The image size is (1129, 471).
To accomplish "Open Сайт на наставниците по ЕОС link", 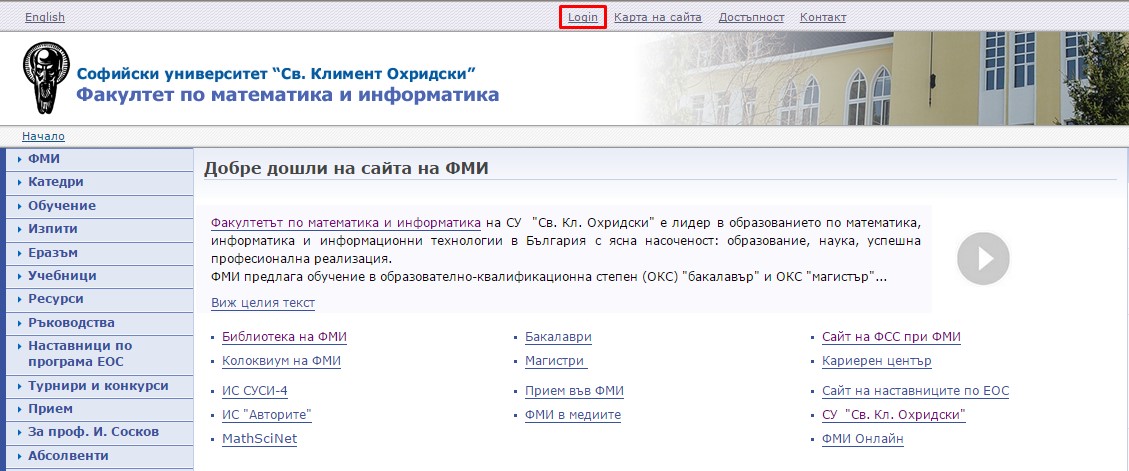I will click(915, 391).
